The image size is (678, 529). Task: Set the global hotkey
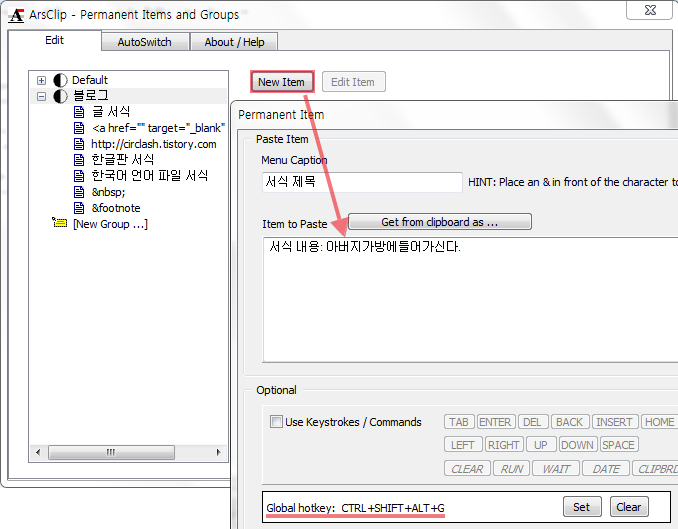click(582, 507)
